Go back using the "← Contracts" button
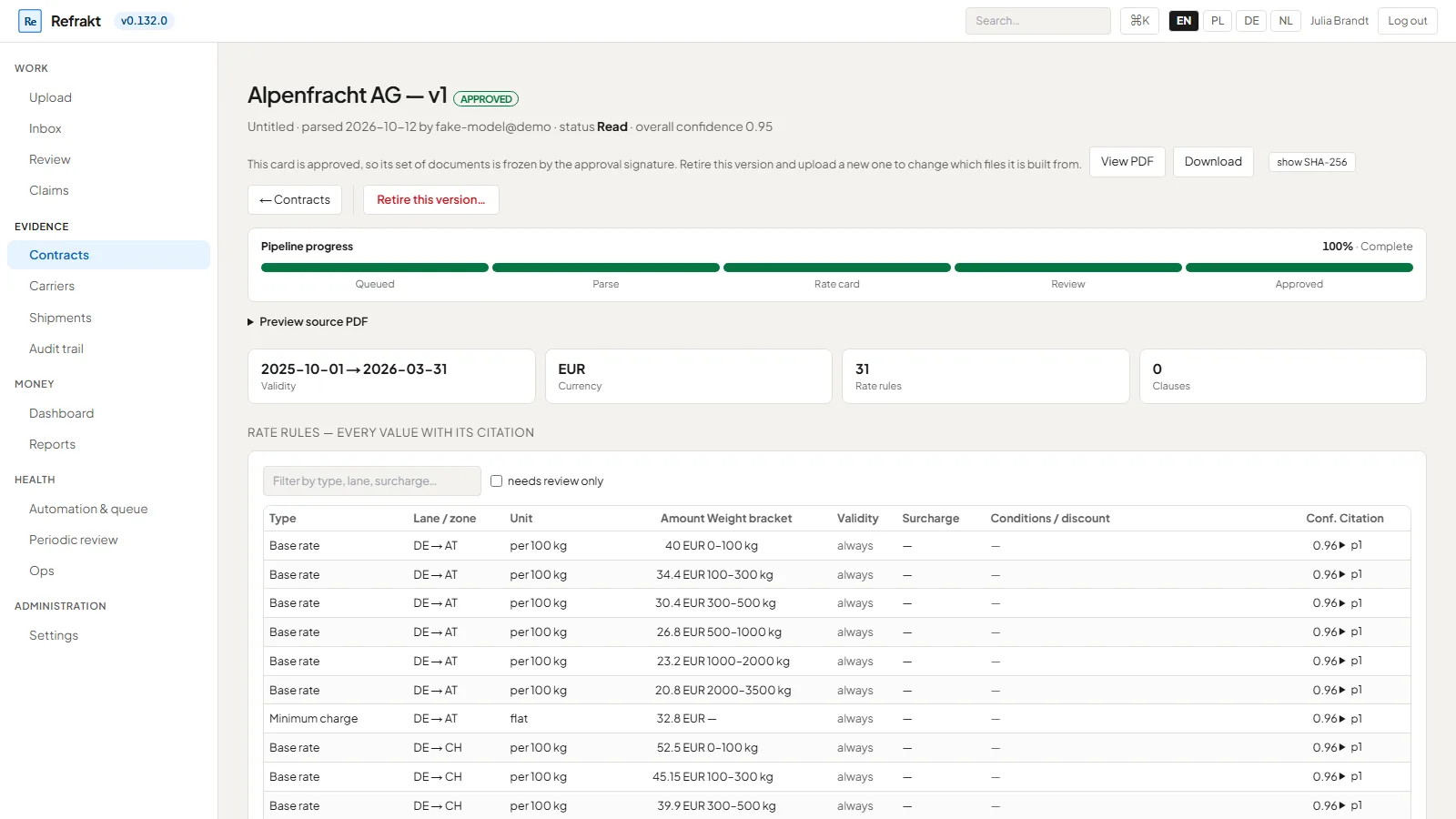 [x=295, y=200]
